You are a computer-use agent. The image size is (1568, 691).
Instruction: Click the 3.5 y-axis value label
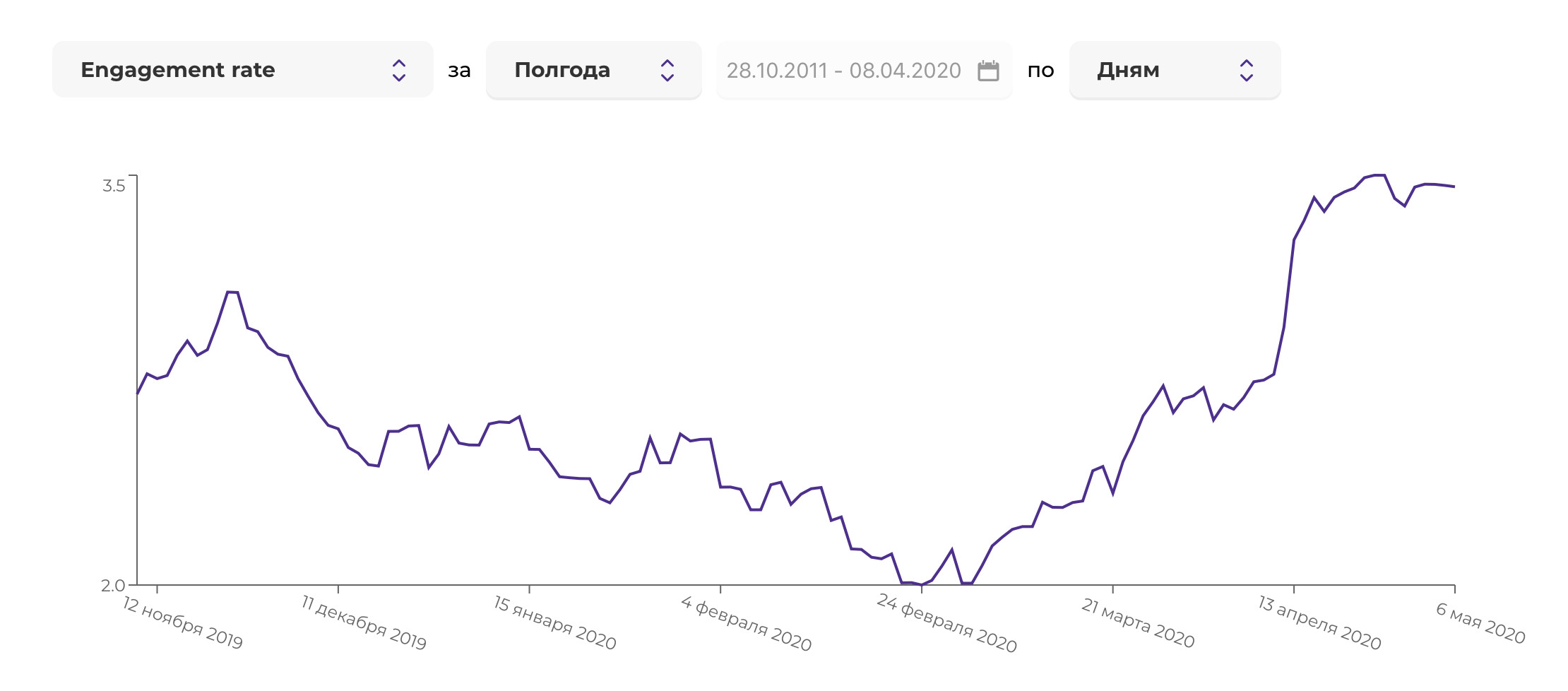[114, 186]
